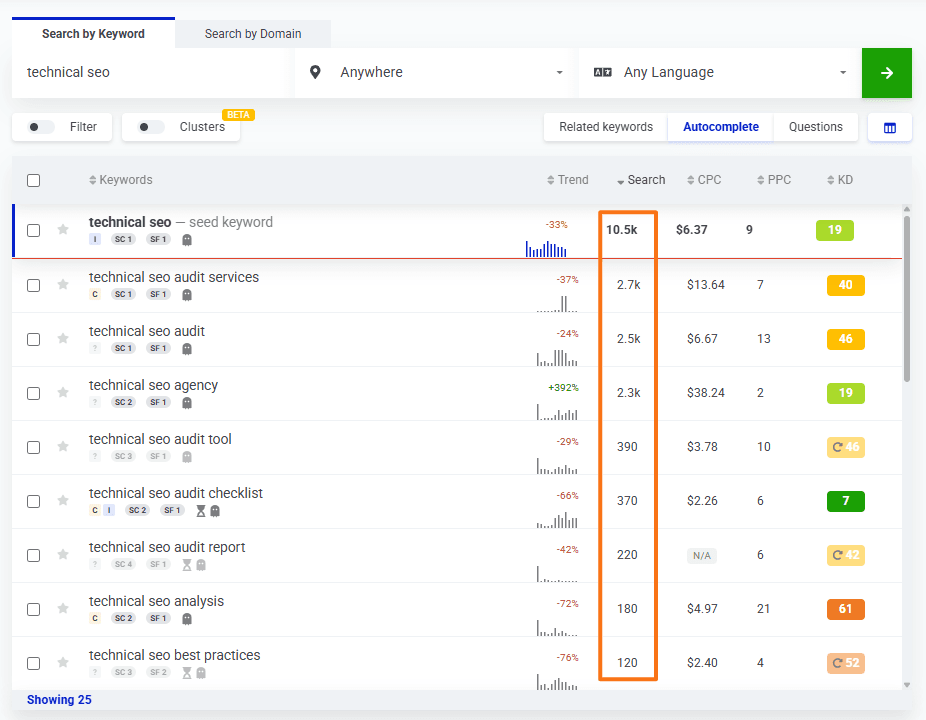The image size is (926, 720).
Task: Click scrollbar down arrow in results list
Action: coord(907,685)
